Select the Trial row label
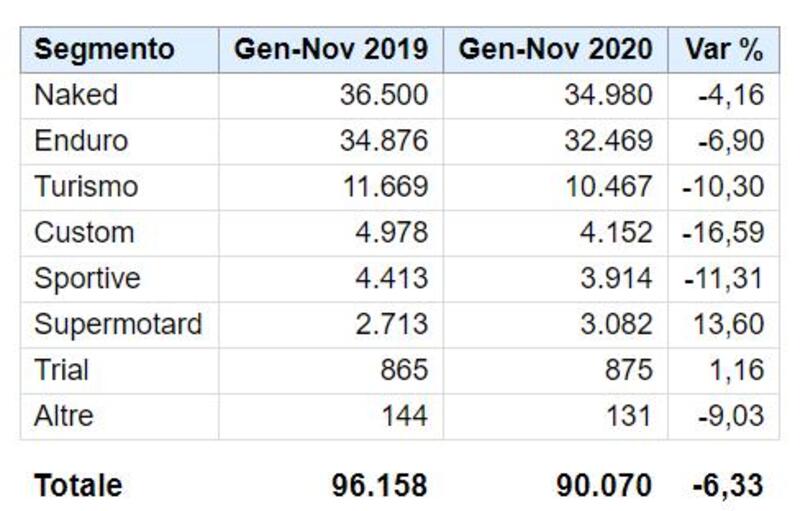800x511 pixels. coord(61,370)
